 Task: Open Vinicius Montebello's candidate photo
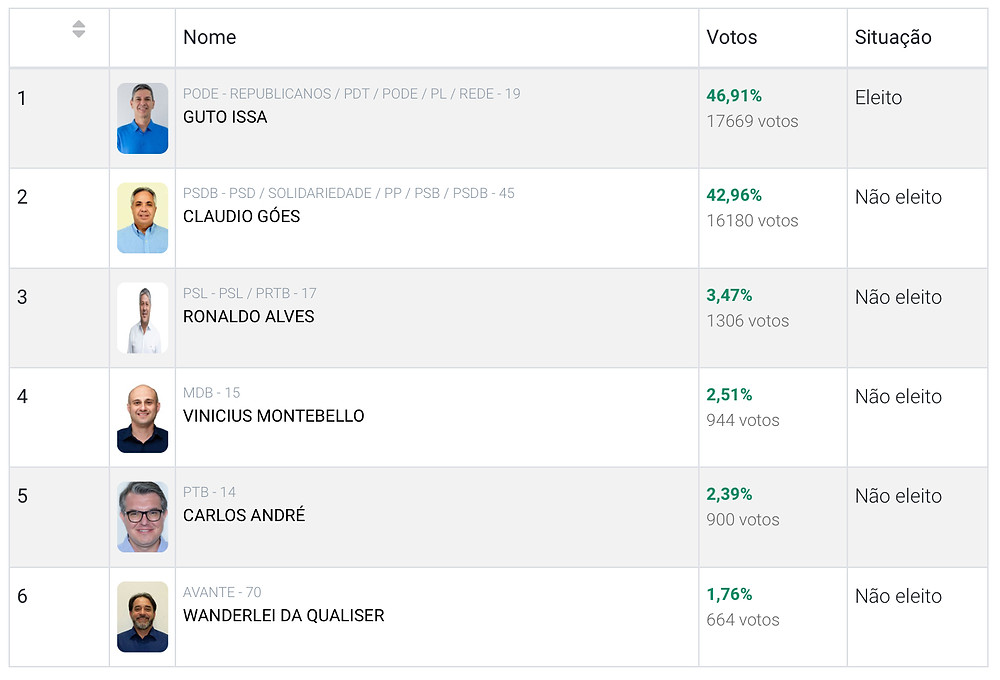(142, 417)
